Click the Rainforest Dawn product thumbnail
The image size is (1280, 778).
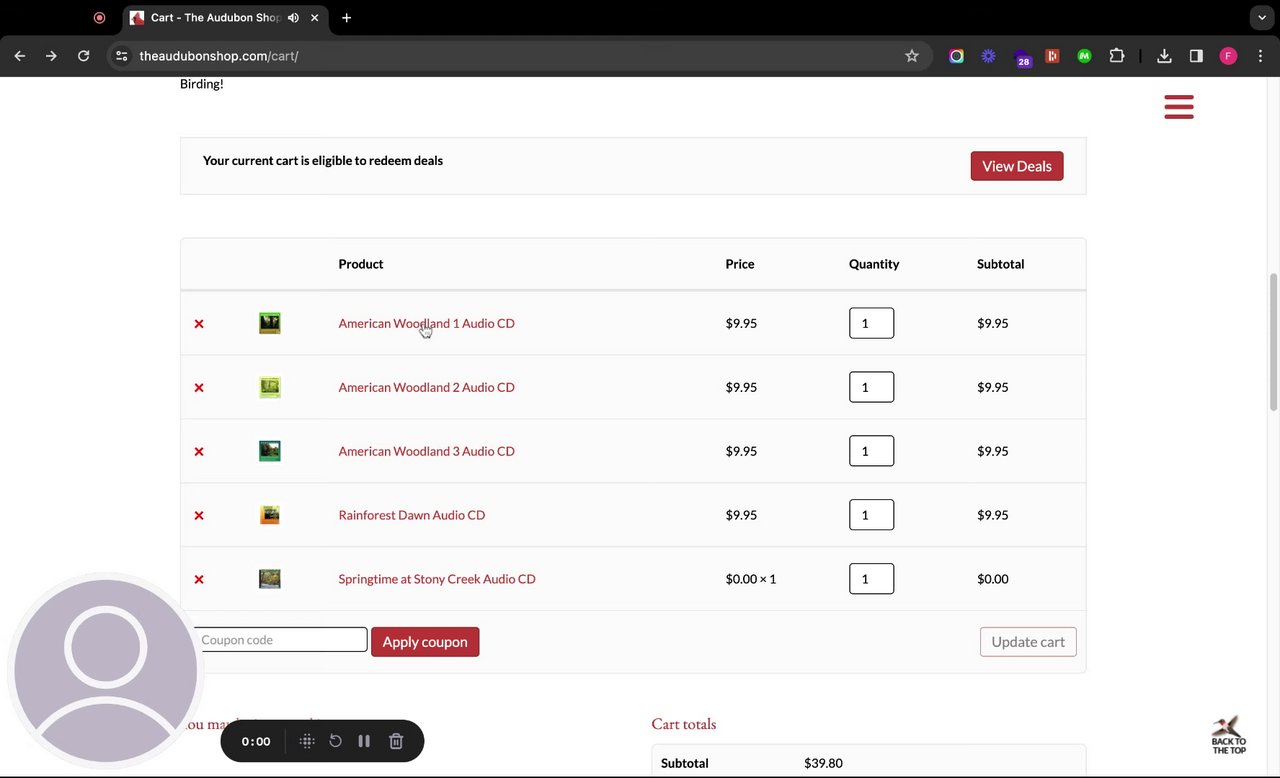[x=270, y=515]
